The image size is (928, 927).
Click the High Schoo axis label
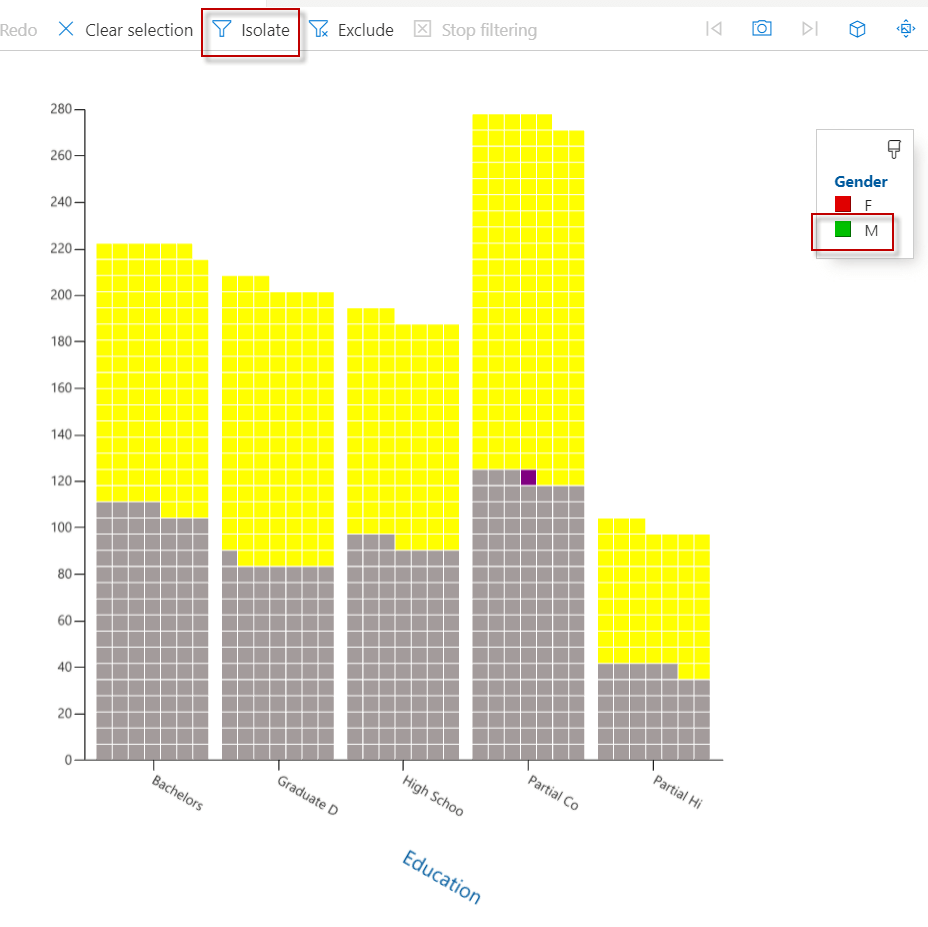point(433,796)
